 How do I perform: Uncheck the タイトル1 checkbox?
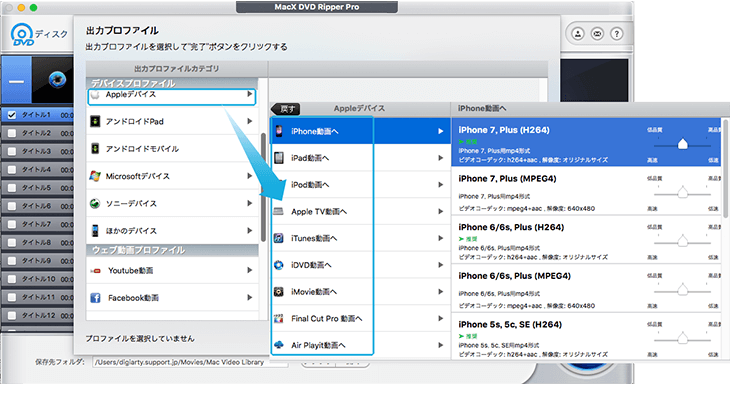click(x=11, y=115)
